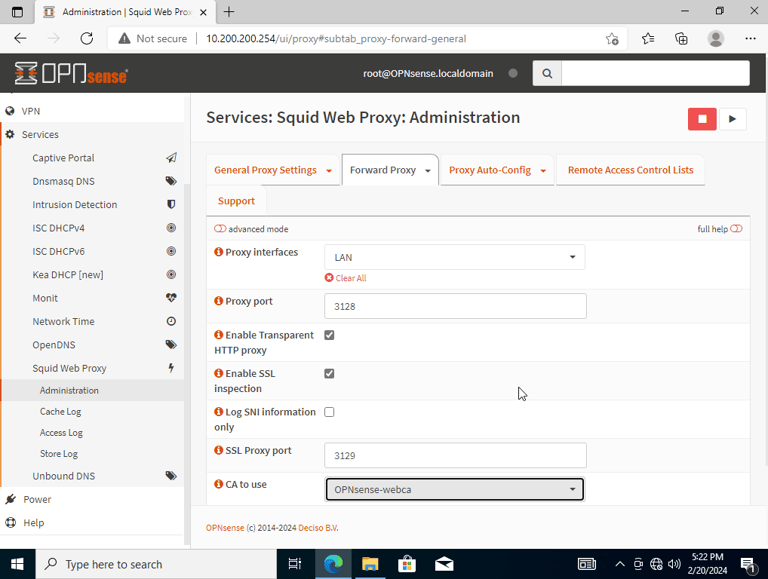Image resolution: width=768 pixels, height=579 pixels.
Task: Refresh the browser page
Action: click(87, 38)
